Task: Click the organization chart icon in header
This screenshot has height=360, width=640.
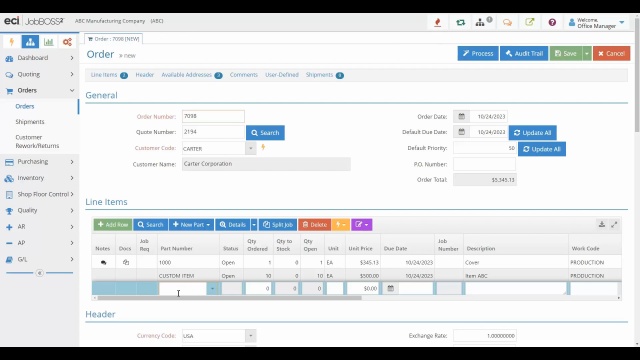Action: (480, 22)
